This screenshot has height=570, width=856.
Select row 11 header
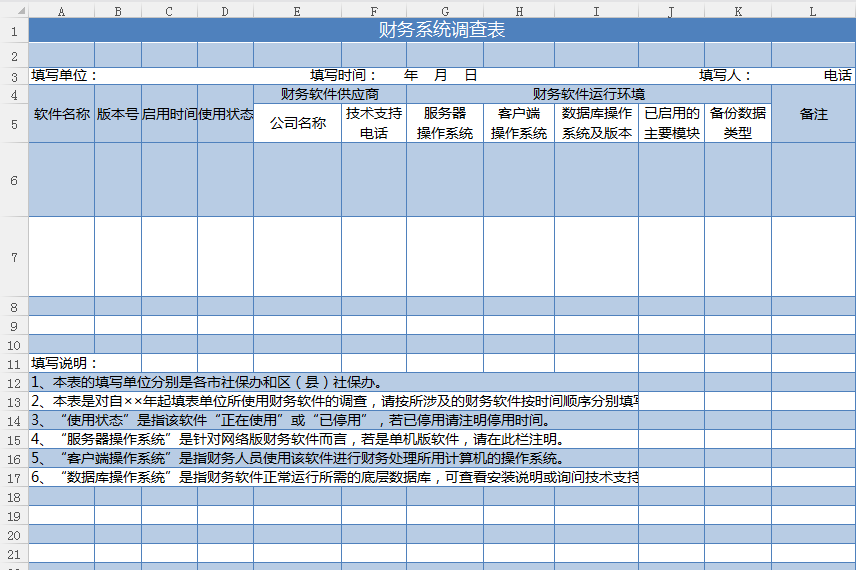(14, 364)
